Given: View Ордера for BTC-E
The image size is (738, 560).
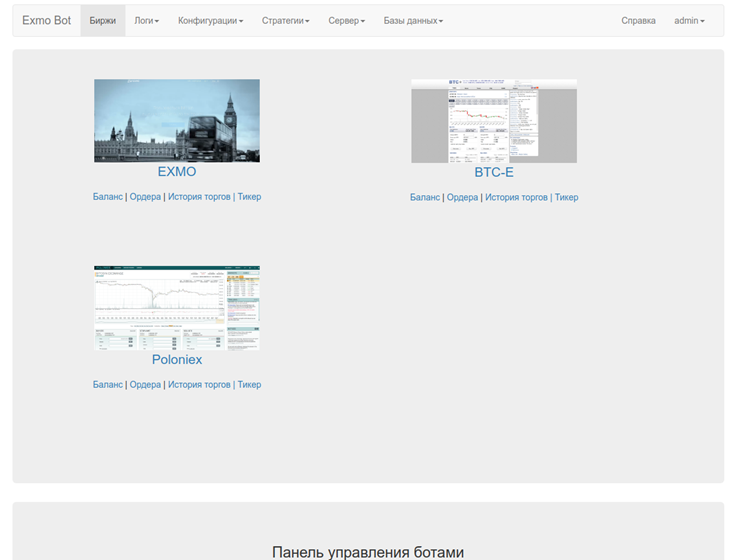Looking at the screenshot, I should click(462, 197).
